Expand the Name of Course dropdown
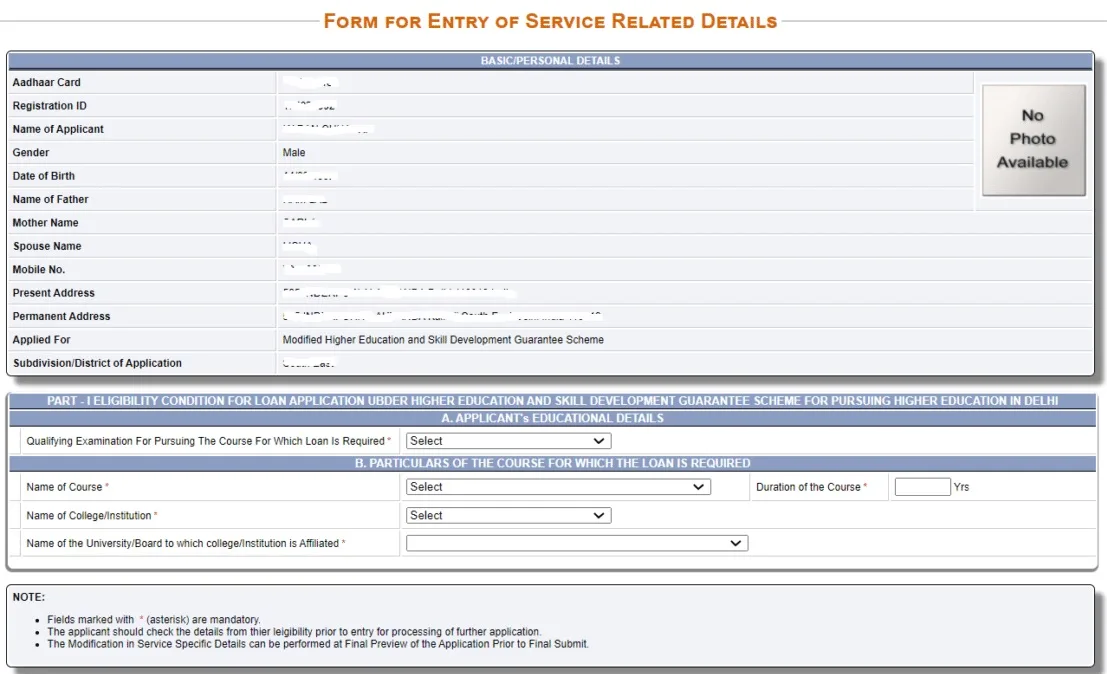 (558, 487)
